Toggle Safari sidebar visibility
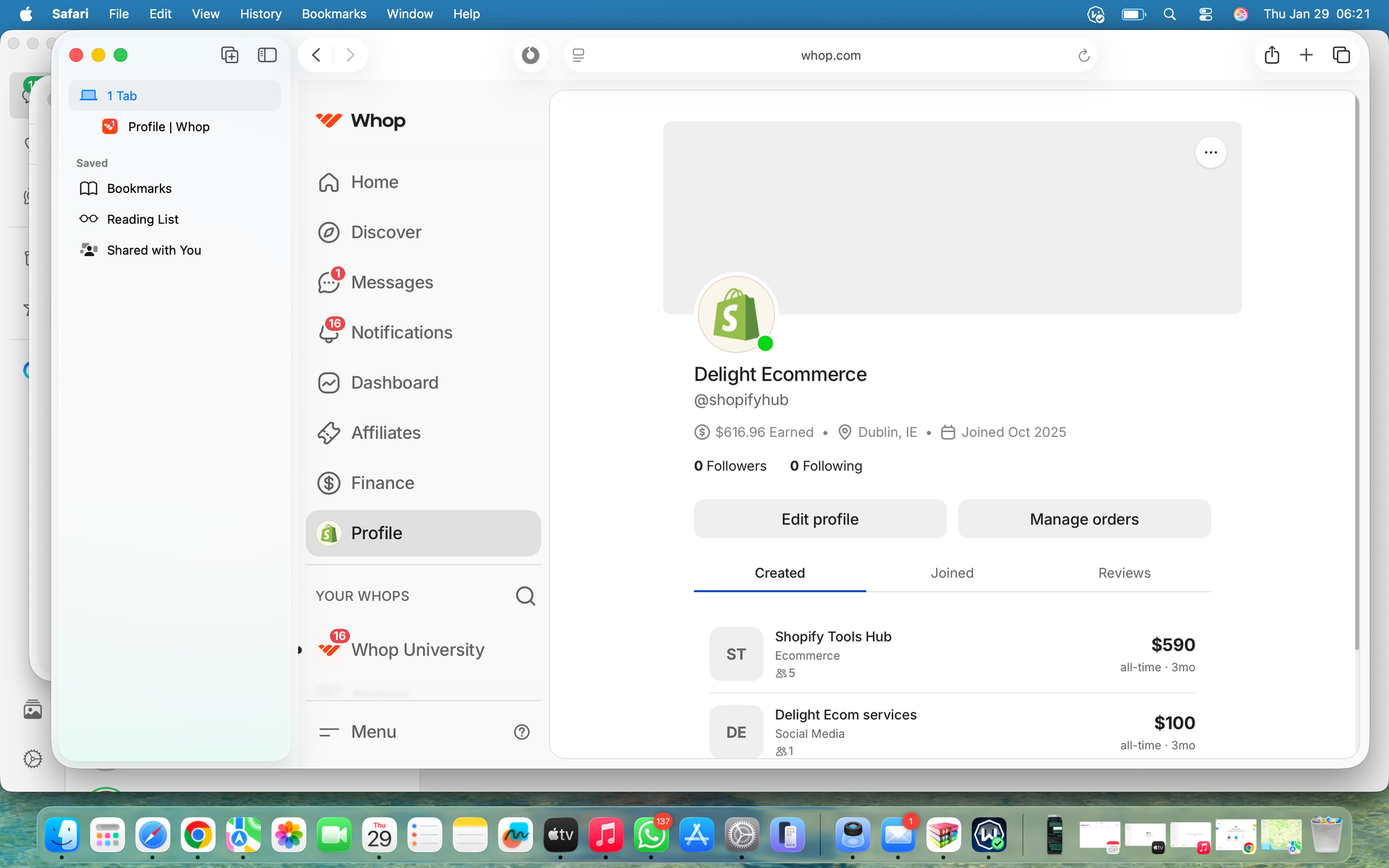 (267, 55)
